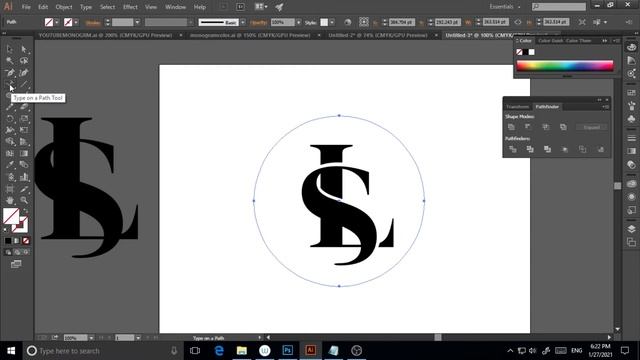Select the Line Segment tool
Image resolution: width=640 pixels, height=360 pixels.
click(x=24, y=84)
